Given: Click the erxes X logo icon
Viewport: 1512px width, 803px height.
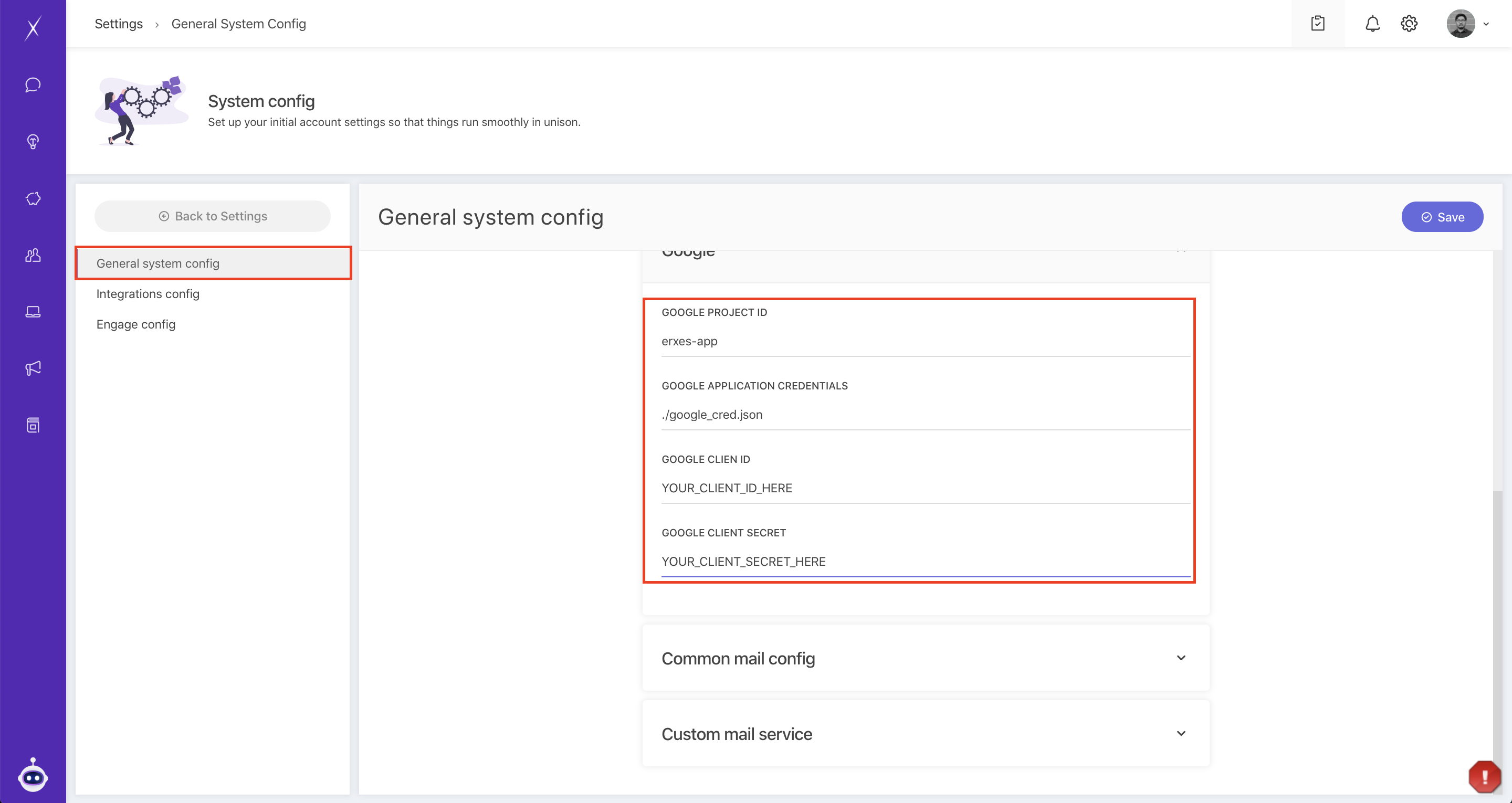Looking at the screenshot, I should (x=33, y=28).
